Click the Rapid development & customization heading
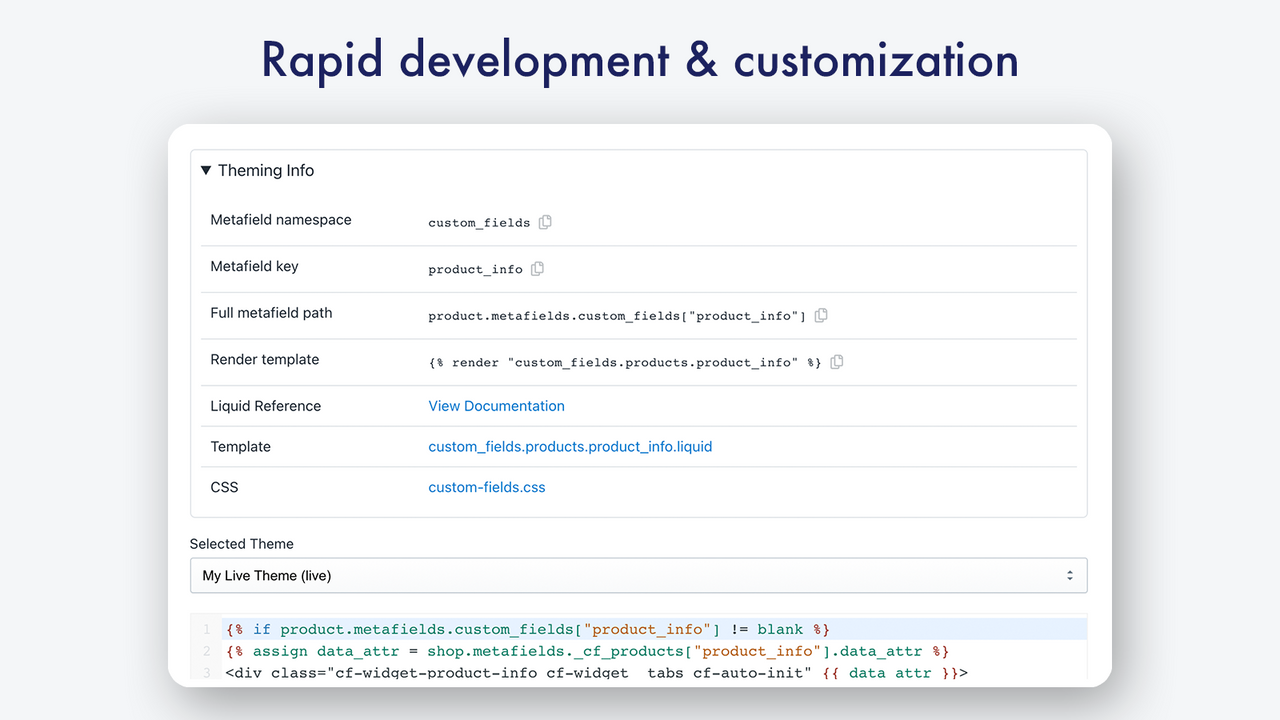The height and width of the screenshot is (720, 1280). point(639,60)
